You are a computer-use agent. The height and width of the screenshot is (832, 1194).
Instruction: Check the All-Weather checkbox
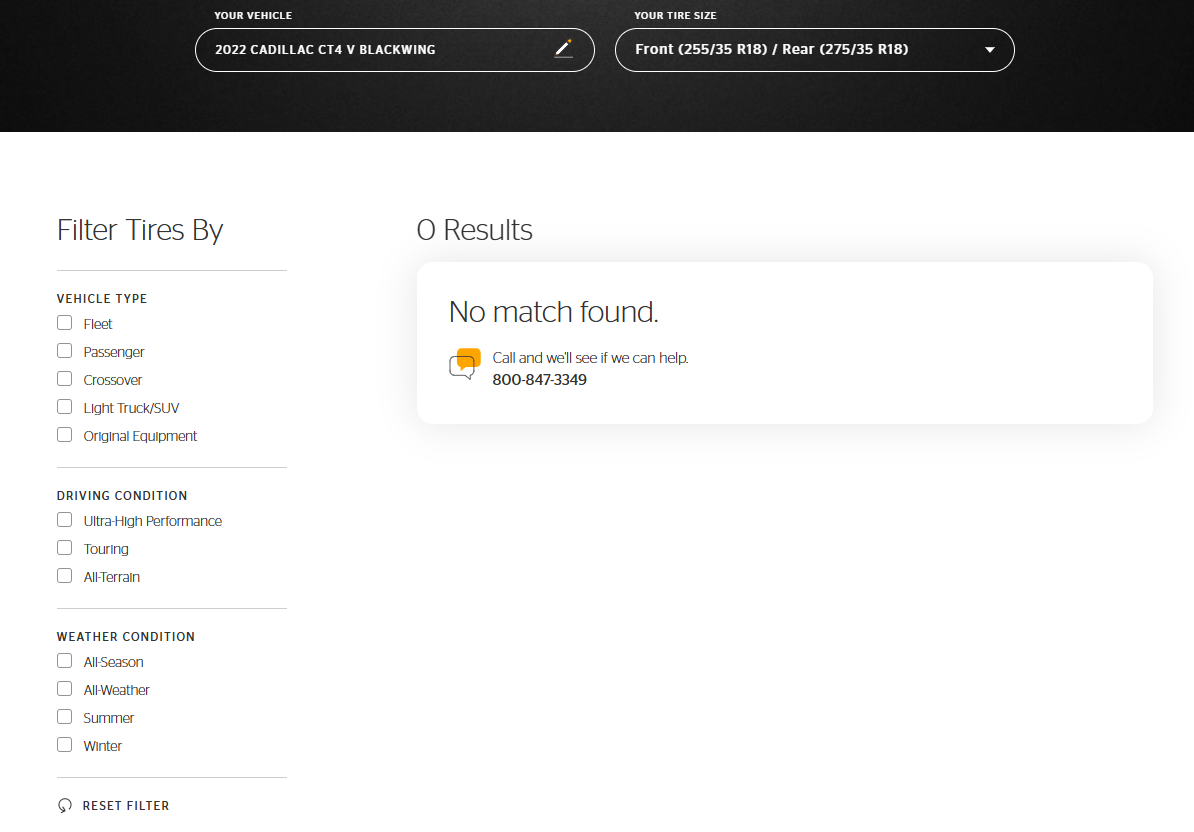coord(65,689)
